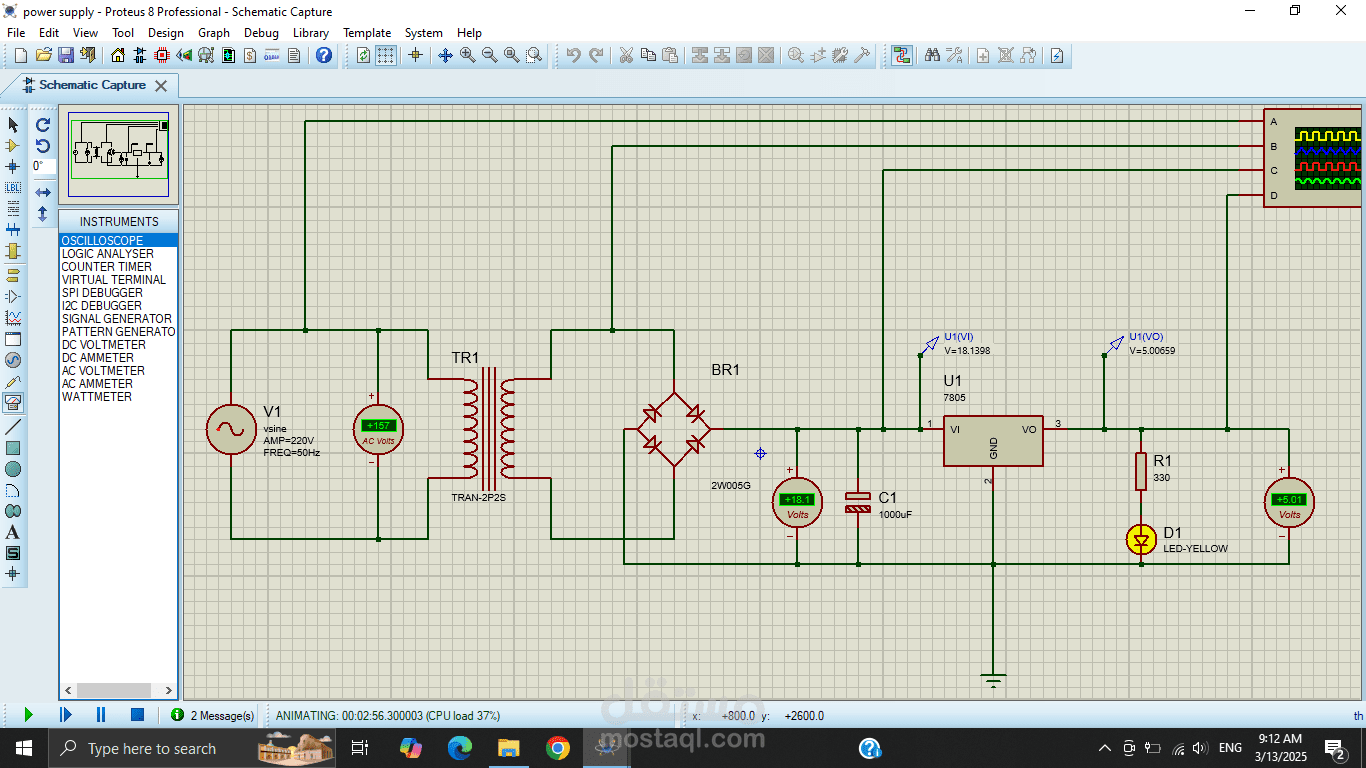Click the Step simulation button
Viewport: 1366px width, 768px height.
[65, 715]
